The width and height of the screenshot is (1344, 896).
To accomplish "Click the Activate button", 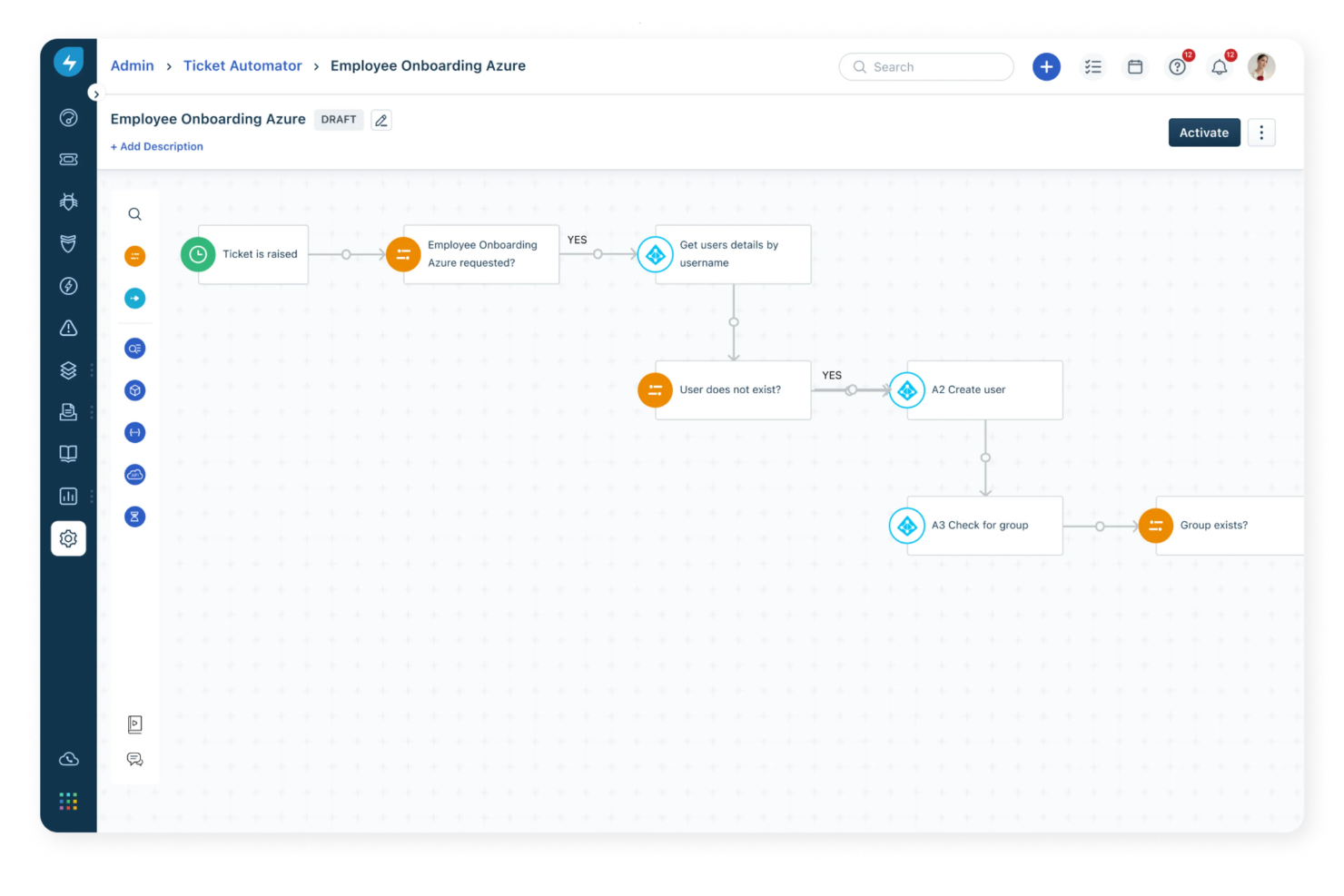I will click(x=1204, y=132).
